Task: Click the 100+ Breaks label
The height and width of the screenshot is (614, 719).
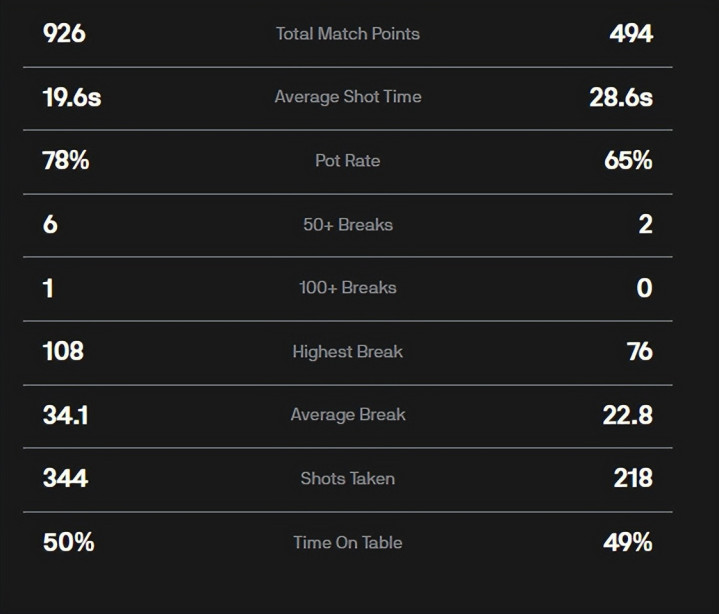Action: (347, 288)
